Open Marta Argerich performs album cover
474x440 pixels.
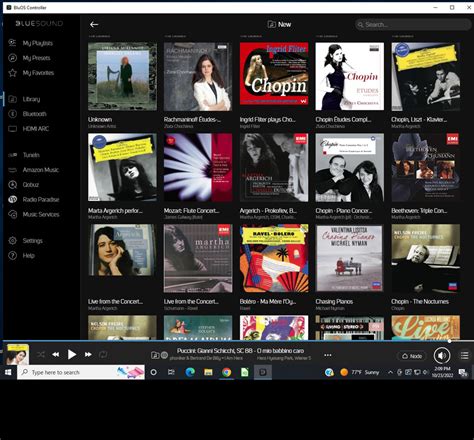[x=122, y=167]
